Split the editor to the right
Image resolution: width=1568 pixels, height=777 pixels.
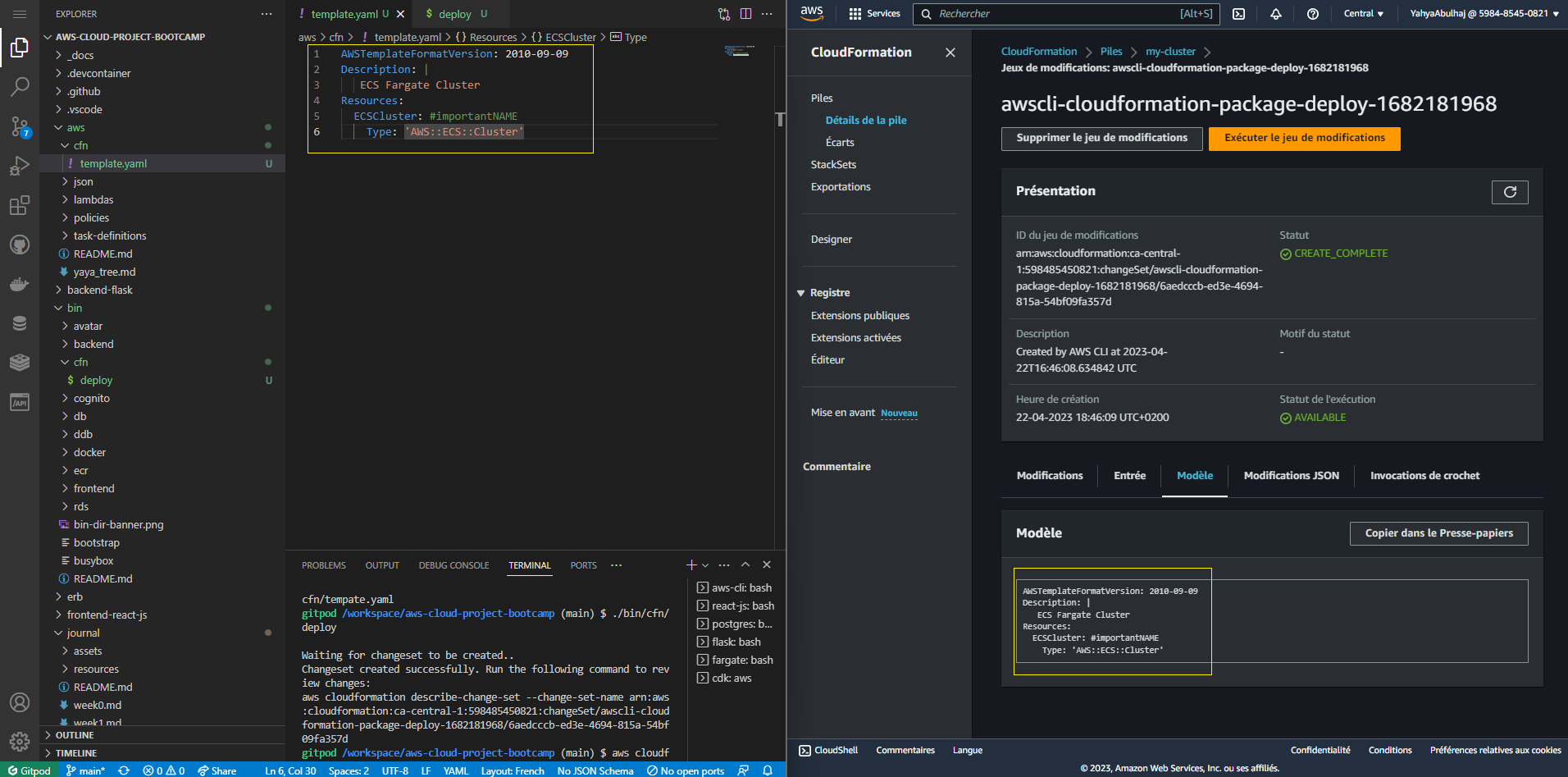pyautogui.click(x=745, y=14)
